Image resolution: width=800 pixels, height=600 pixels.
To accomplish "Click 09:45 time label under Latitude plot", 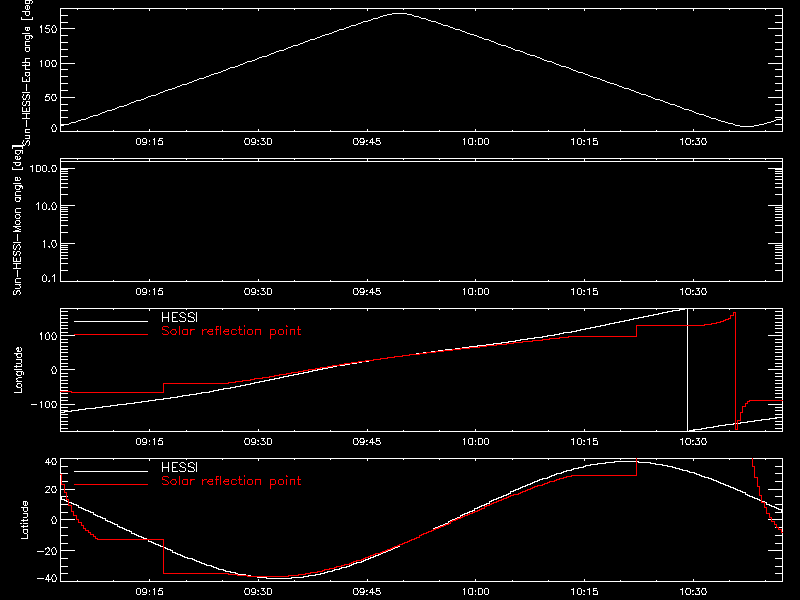I will [367, 592].
